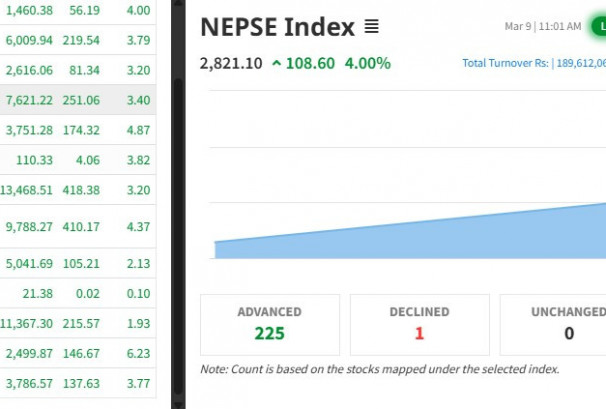This screenshot has width=606, height=409.
Task: Click the Declined 1 count box
Action: point(420,324)
